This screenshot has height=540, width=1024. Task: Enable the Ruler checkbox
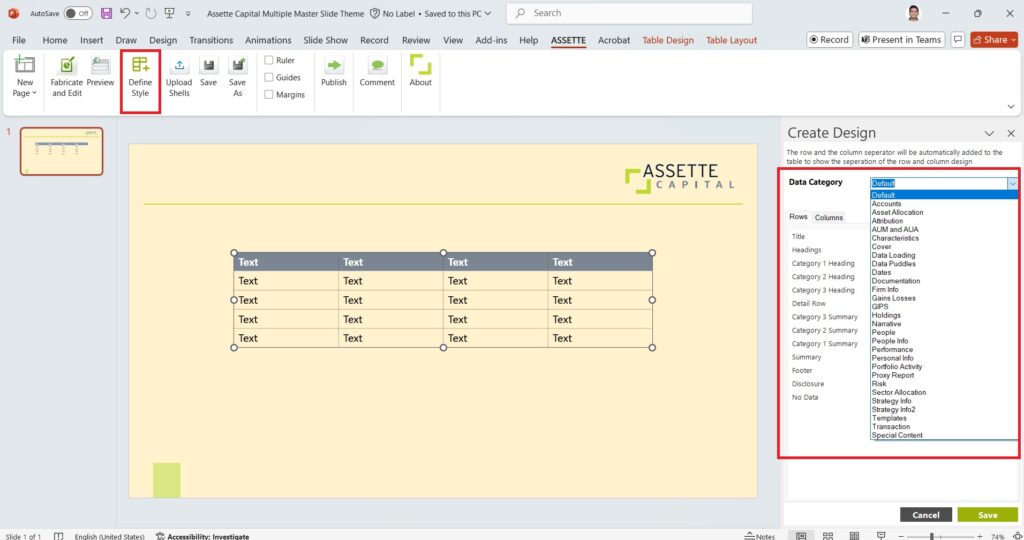click(268, 60)
